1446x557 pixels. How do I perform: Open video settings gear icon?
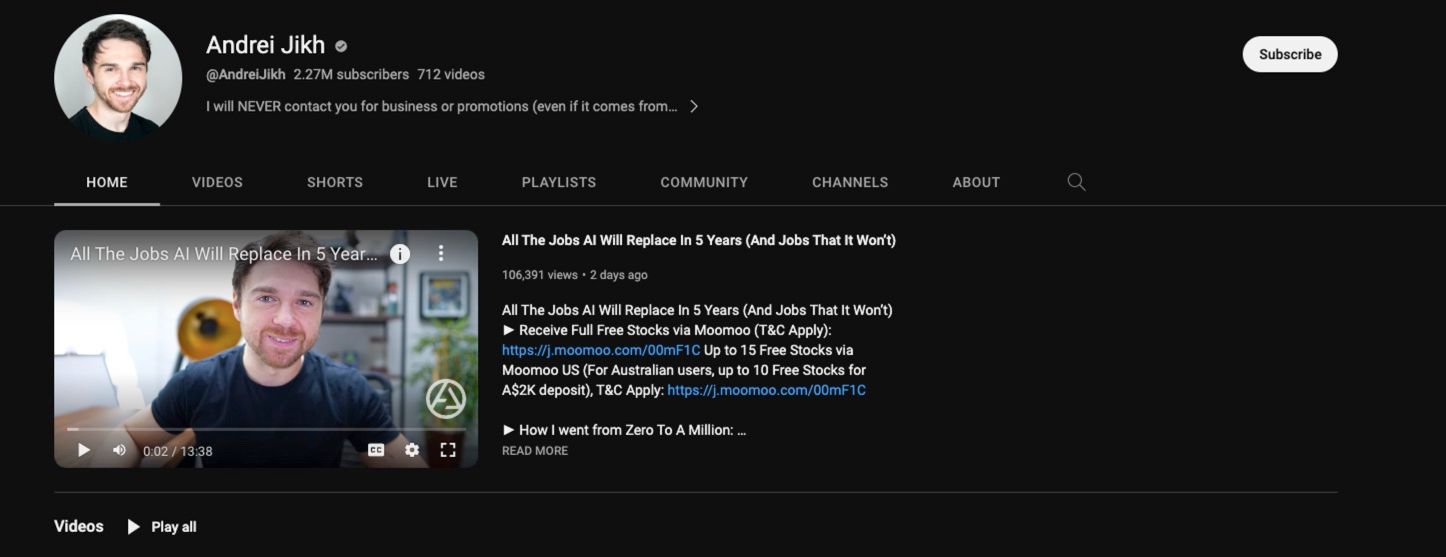coord(412,450)
